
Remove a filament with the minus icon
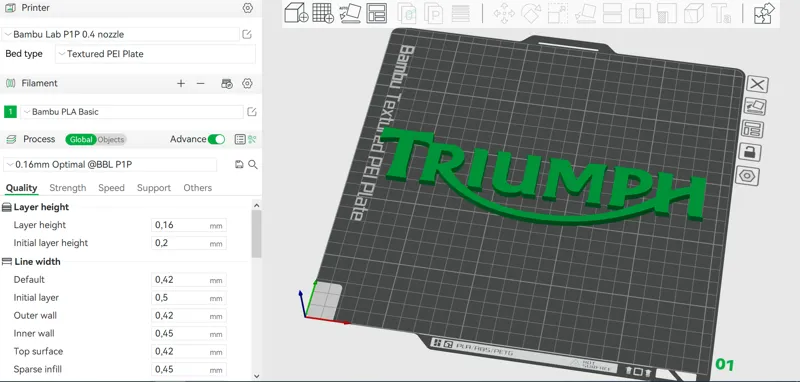pos(201,83)
